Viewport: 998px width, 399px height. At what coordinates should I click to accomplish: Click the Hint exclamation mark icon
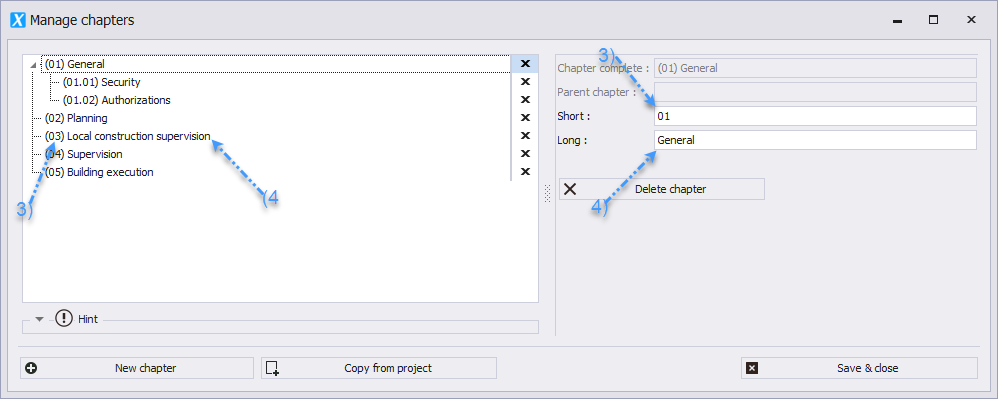(64, 318)
